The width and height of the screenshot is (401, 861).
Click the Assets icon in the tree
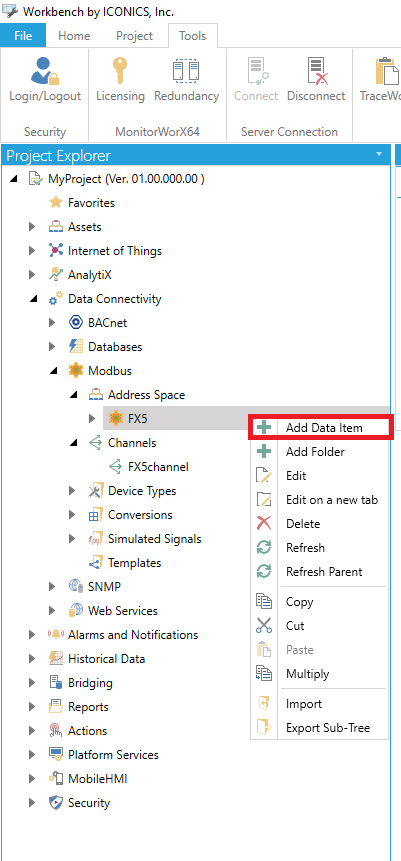[55, 227]
